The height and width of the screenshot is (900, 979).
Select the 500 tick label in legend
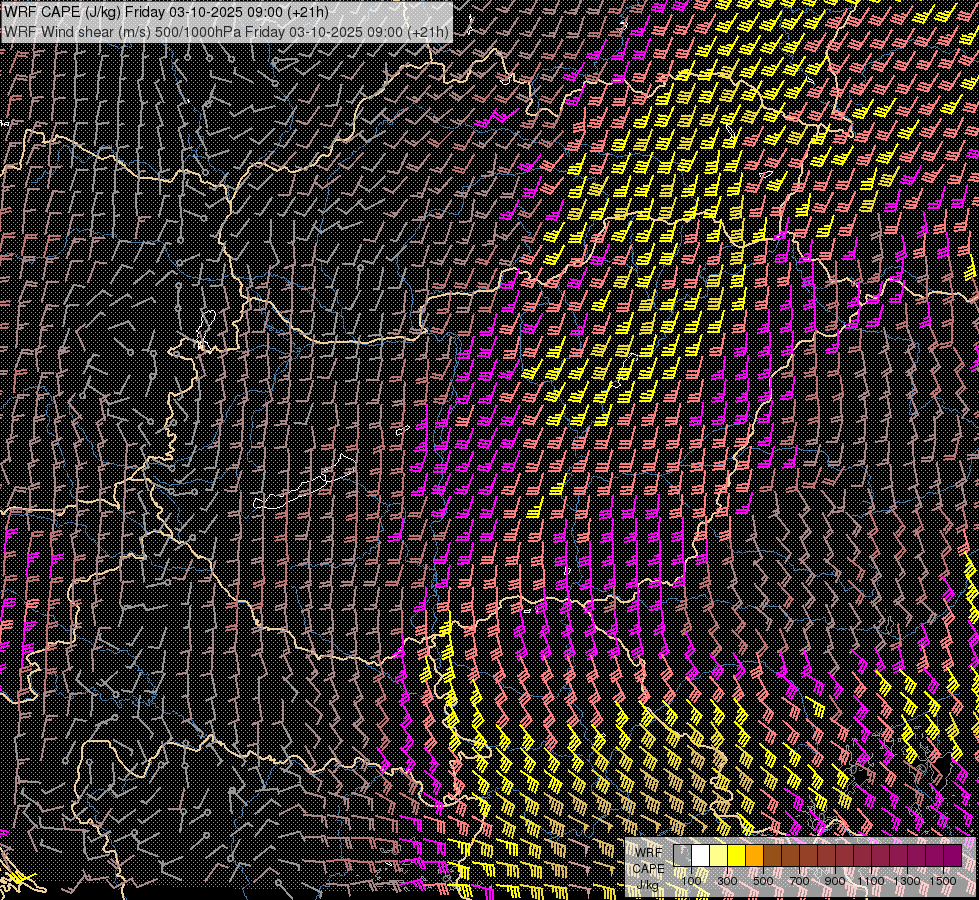tap(763, 880)
